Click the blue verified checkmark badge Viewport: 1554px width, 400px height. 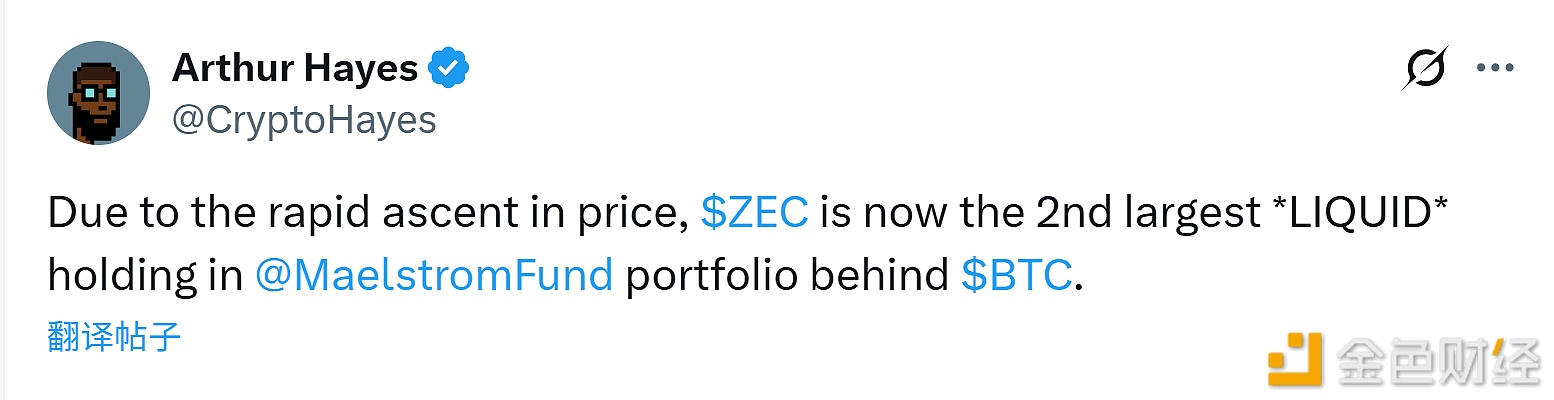tap(449, 69)
